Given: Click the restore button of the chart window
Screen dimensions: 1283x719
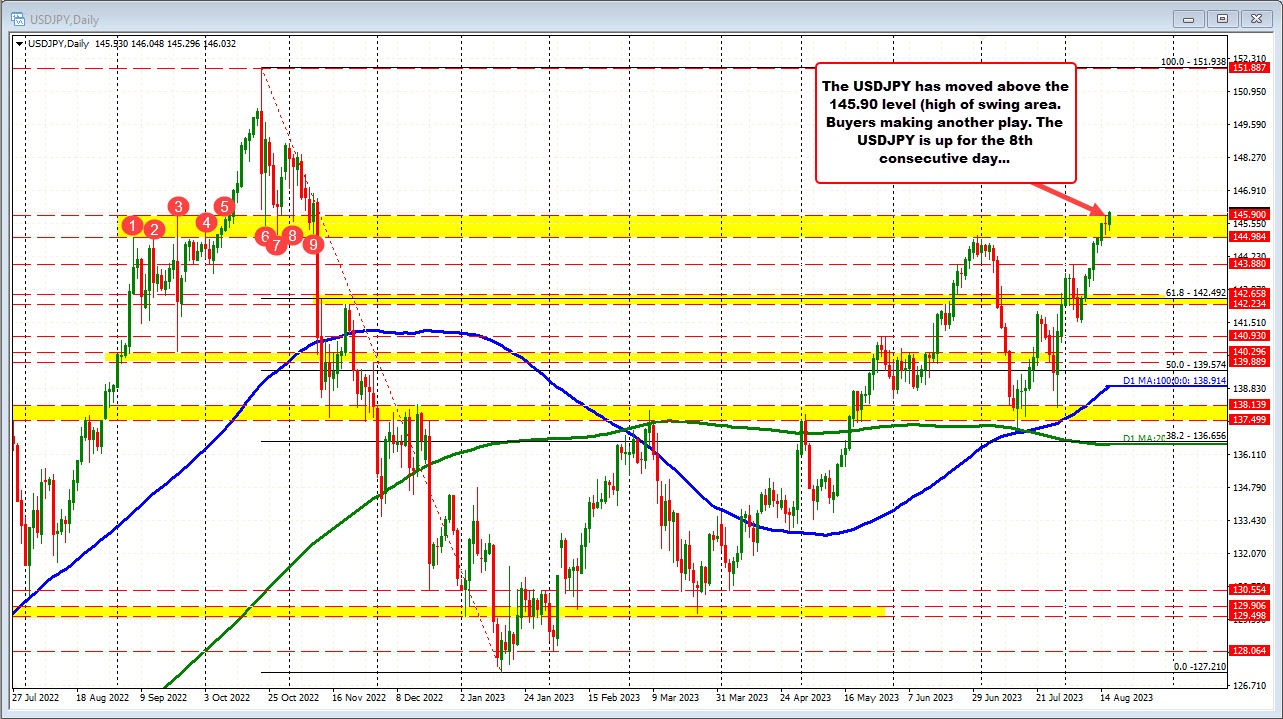Looking at the screenshot, I should [x=1222, y=19].
